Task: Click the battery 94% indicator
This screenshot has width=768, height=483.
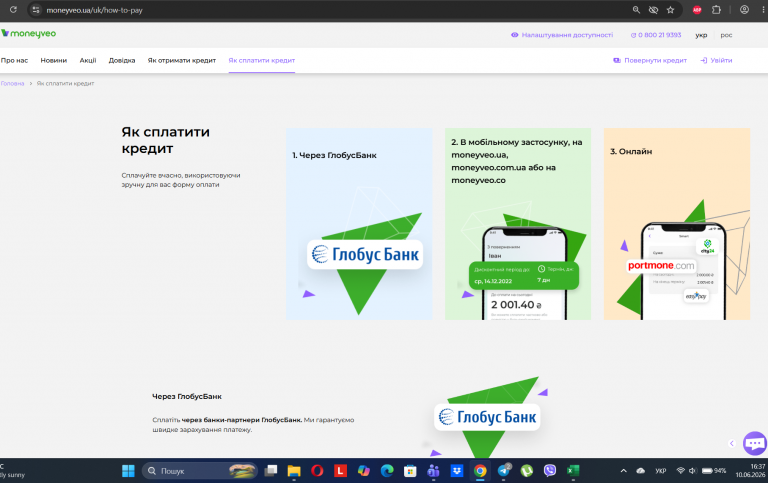Action: [714, 471]
